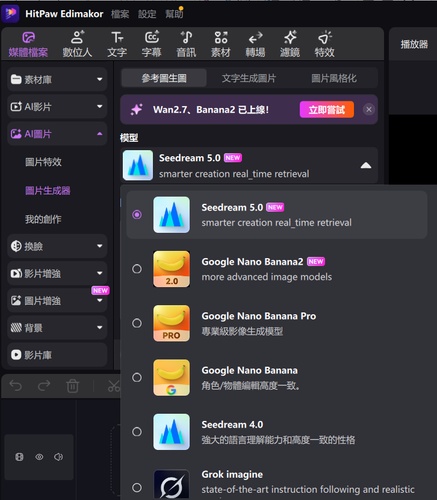Click the Seedream 5.0 thumbnail in the list
The image size is (437, 500).
pos(171,215)
